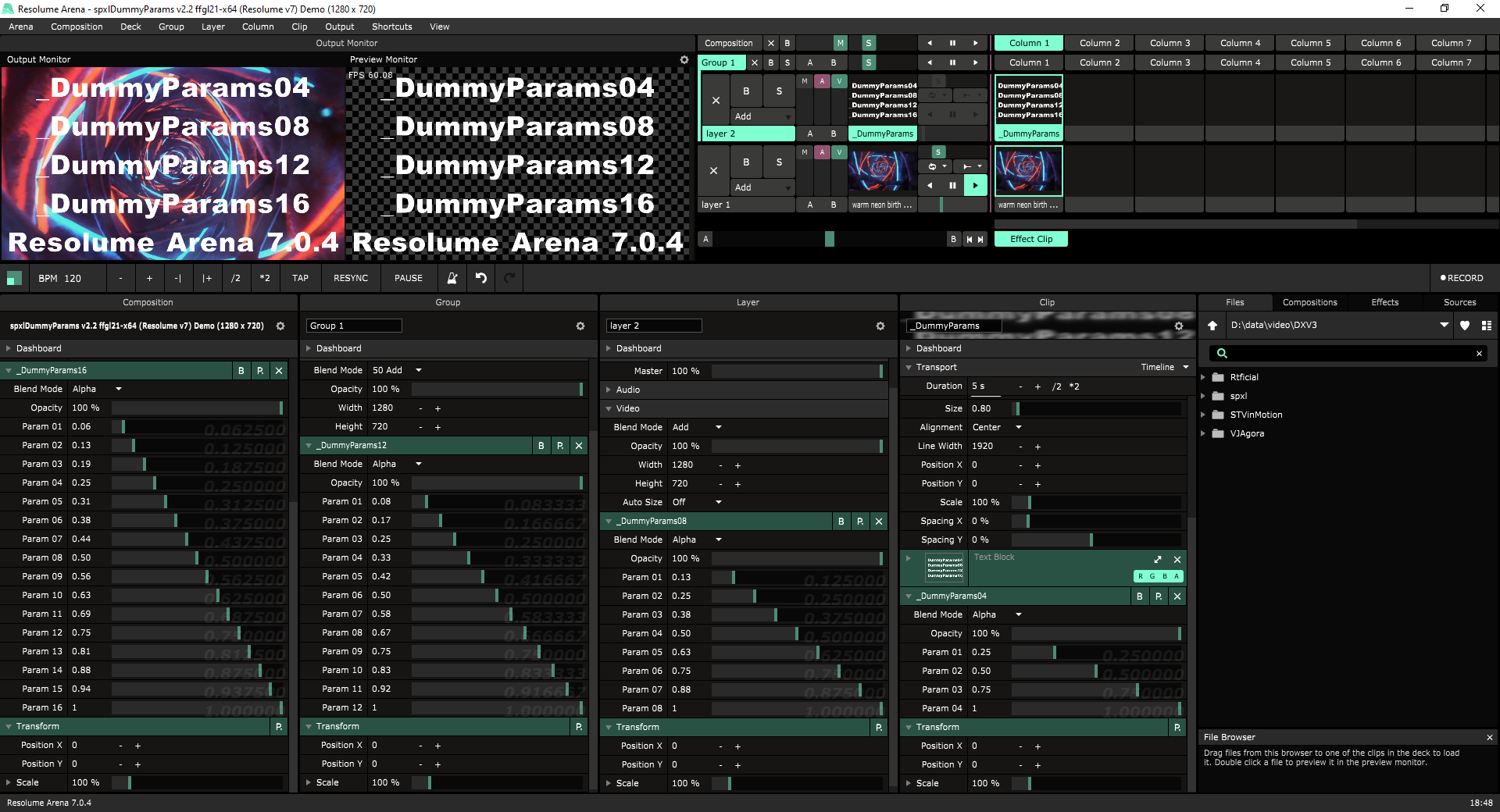Adjust the Layer Master slider
The width and height of the screenshot is (1500, 812).
[x=796, y=371]
